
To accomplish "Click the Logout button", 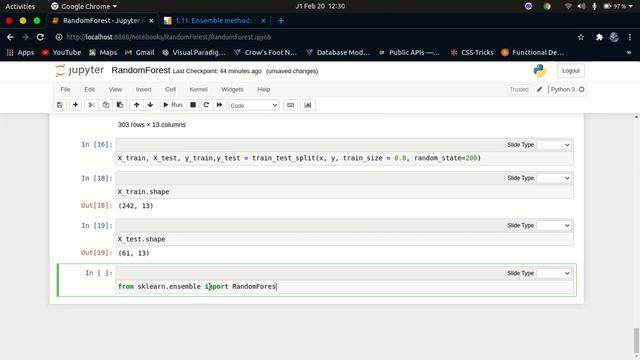I will coord(571,71).
